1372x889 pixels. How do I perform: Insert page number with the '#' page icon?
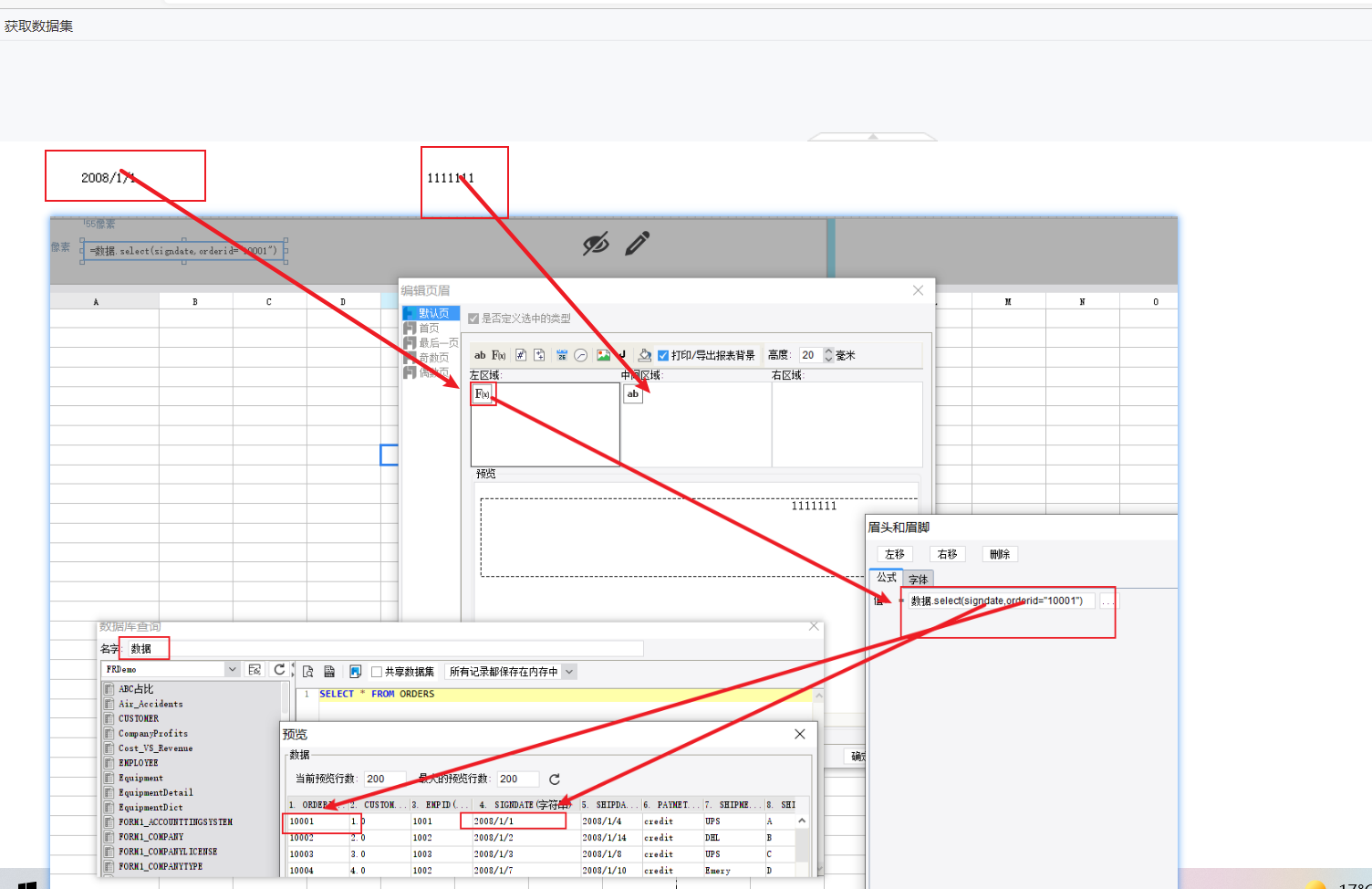521,355
